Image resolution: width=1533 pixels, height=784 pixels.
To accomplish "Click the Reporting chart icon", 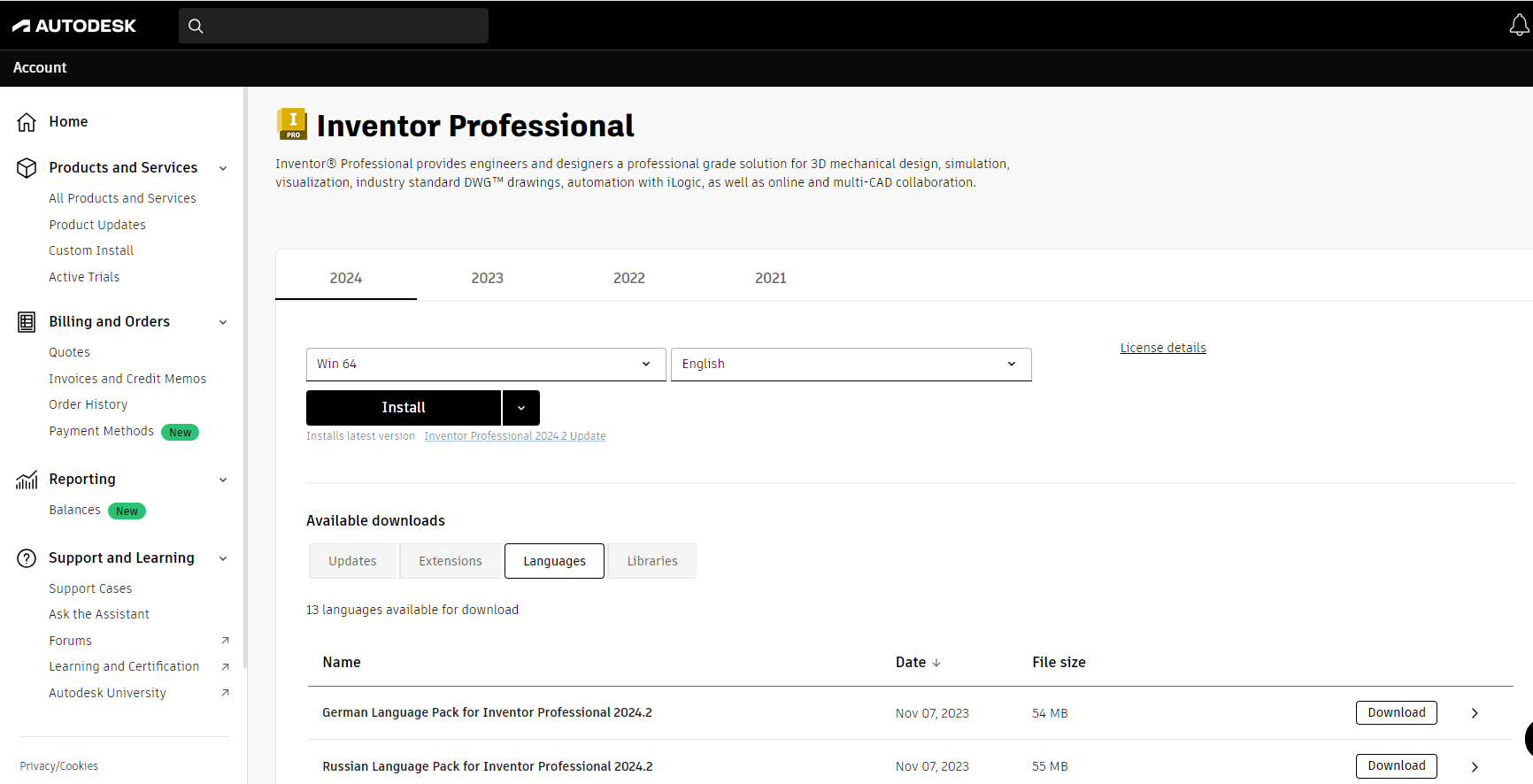I will click(x=27, y=480).
